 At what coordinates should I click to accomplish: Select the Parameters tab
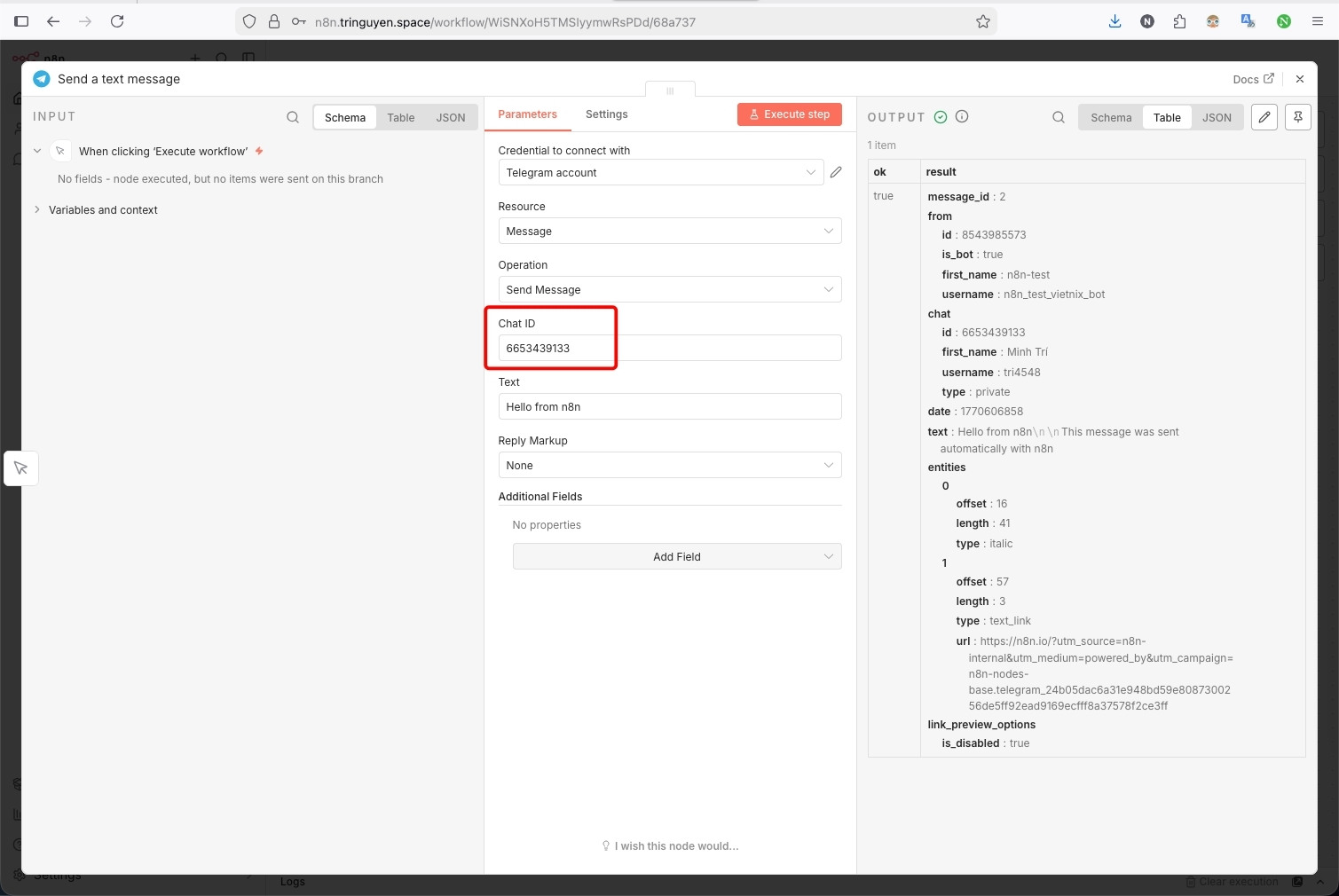(x=527, y=114)
